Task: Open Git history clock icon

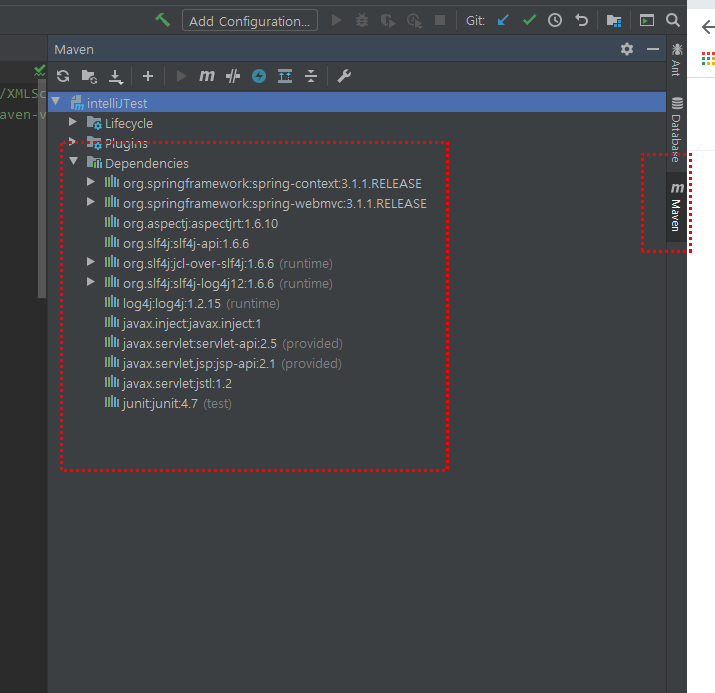Action: [x=555, y=20]
